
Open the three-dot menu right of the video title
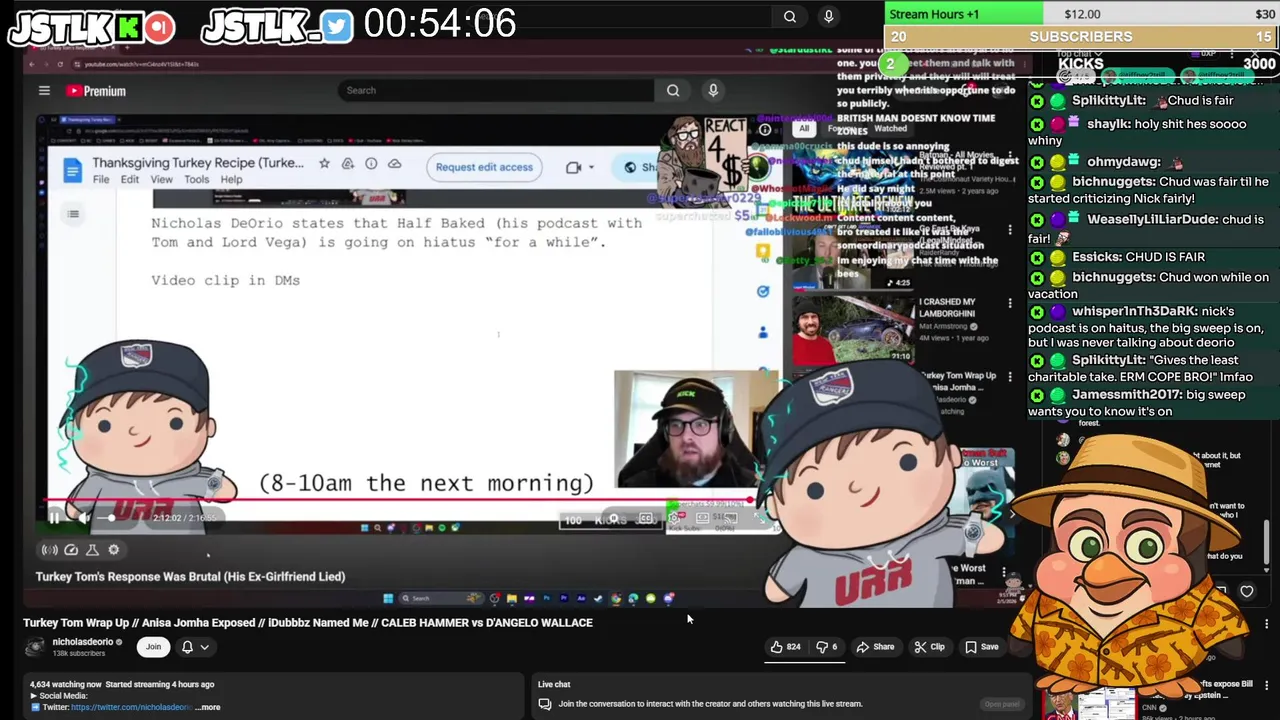point(1267,624)
